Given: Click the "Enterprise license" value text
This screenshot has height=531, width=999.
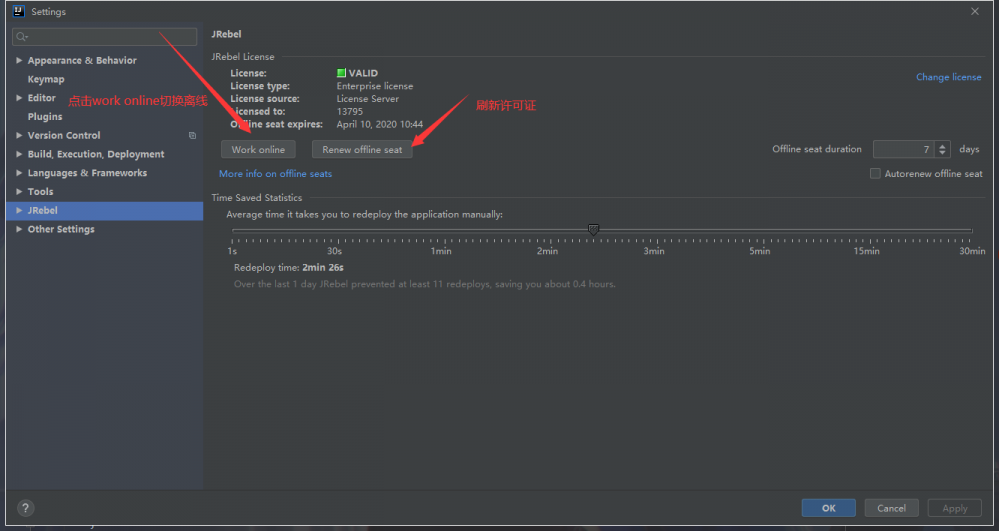Looking at the screenshot, I should point(375,86).
